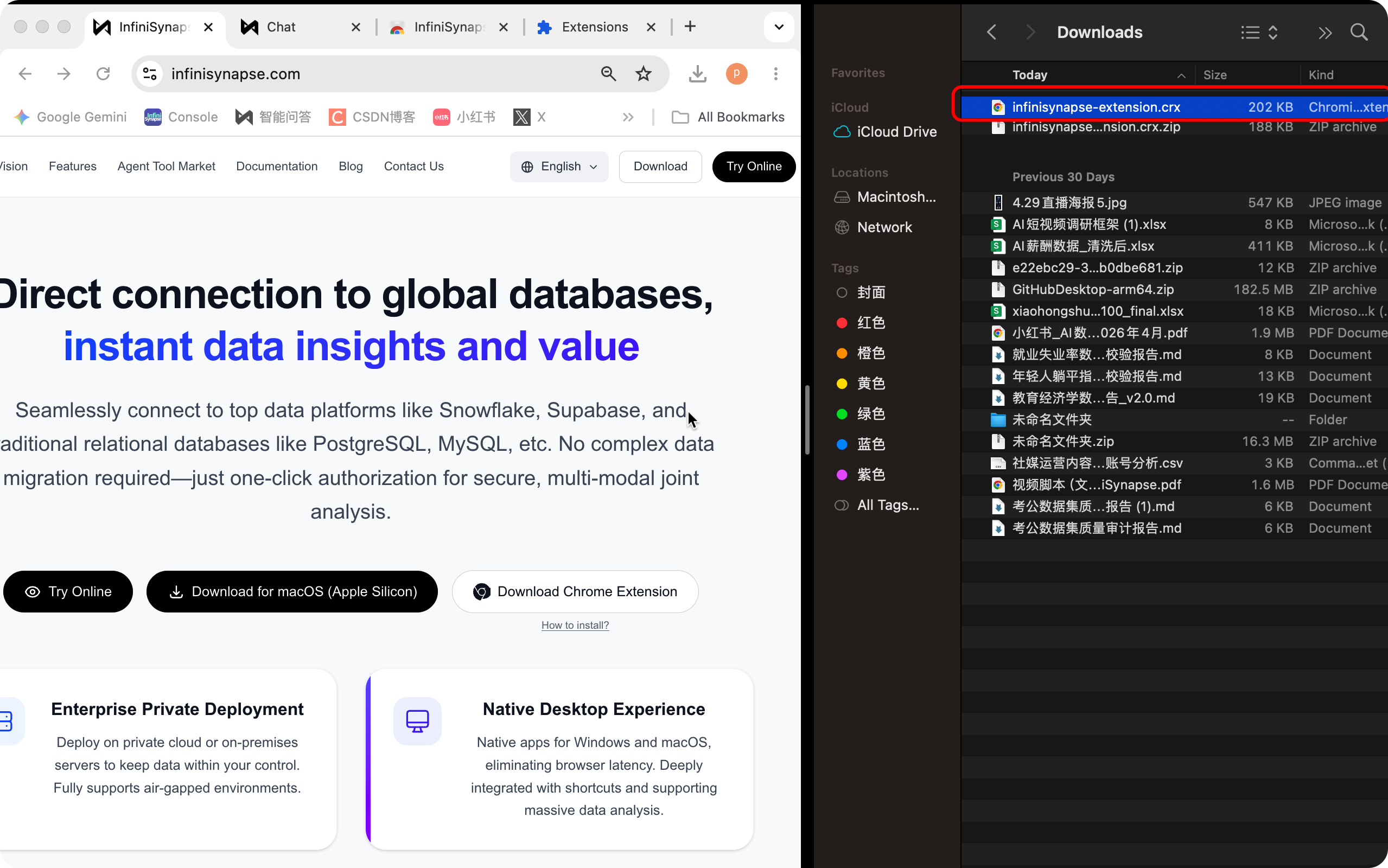Select the 红色 red tag

pyautogui.click(x=860, y=323)
